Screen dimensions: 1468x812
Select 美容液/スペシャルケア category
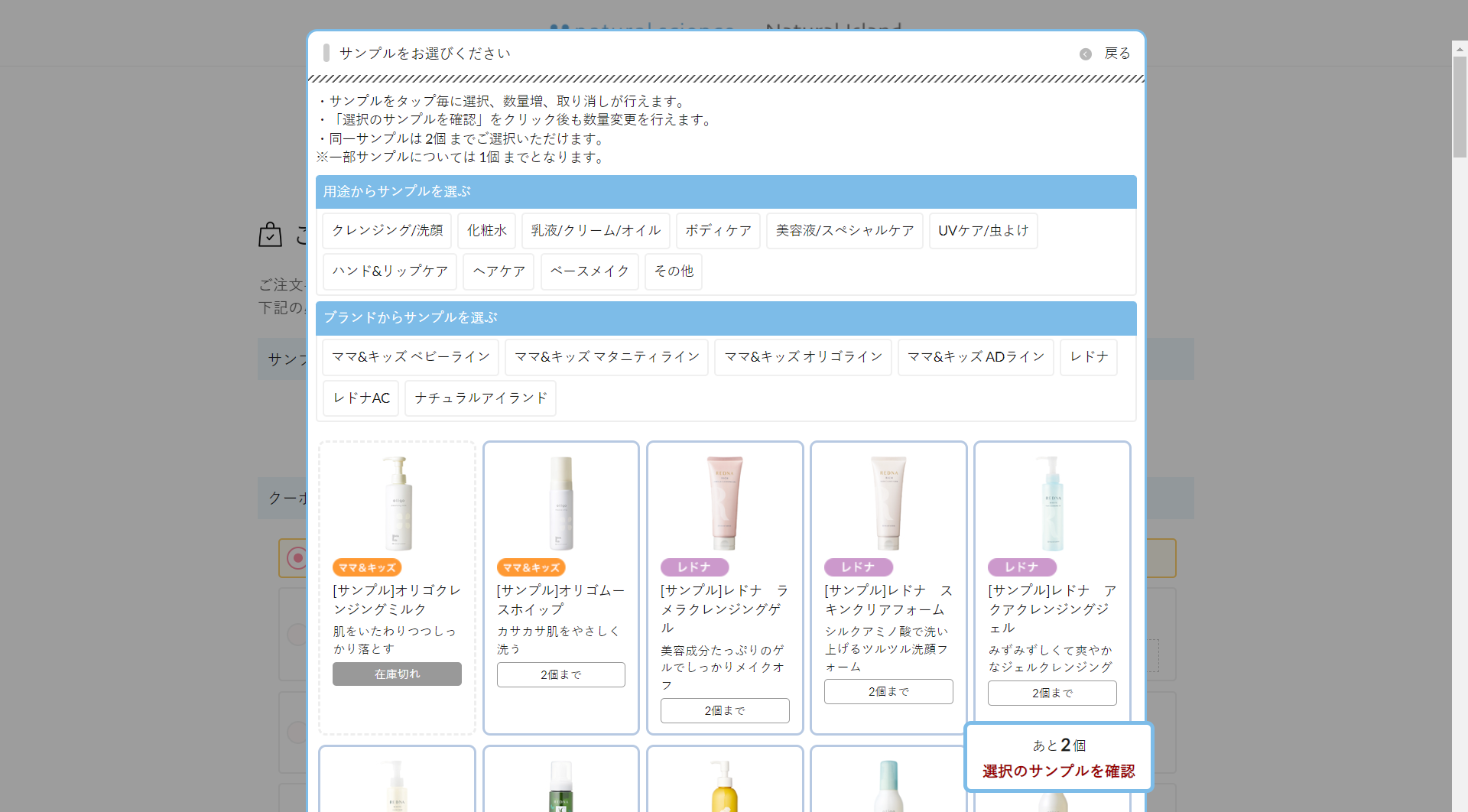click(845, 231)
